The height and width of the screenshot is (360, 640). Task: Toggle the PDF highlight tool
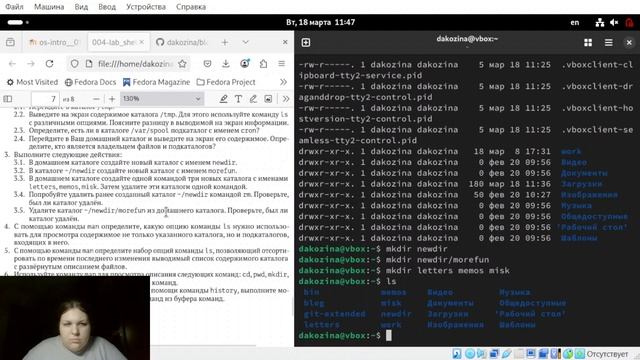(x=224, y=99)
